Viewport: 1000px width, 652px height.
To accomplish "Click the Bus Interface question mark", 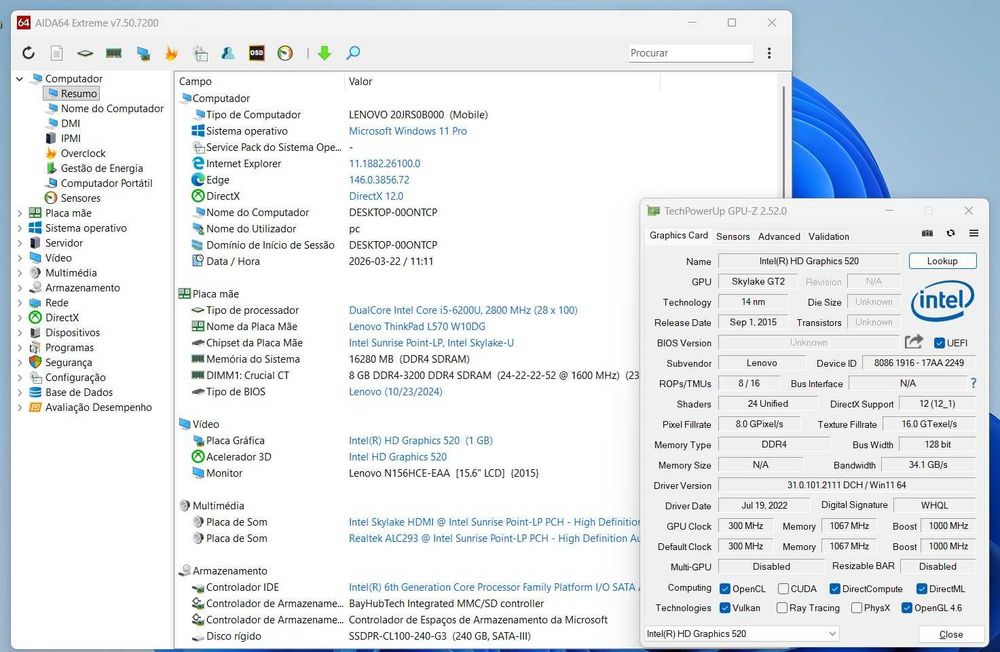I will [x=973, y=383].
